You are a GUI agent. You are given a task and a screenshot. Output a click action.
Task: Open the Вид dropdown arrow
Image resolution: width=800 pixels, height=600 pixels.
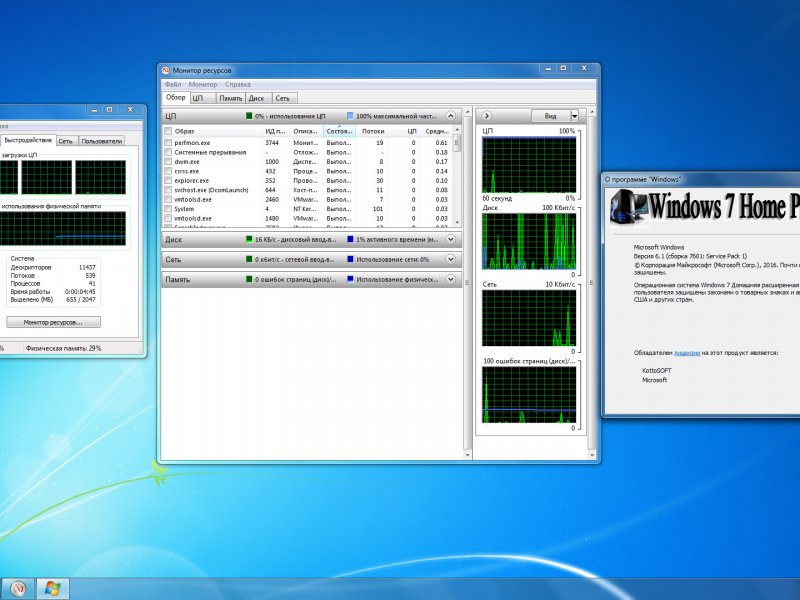pos(574,116)
